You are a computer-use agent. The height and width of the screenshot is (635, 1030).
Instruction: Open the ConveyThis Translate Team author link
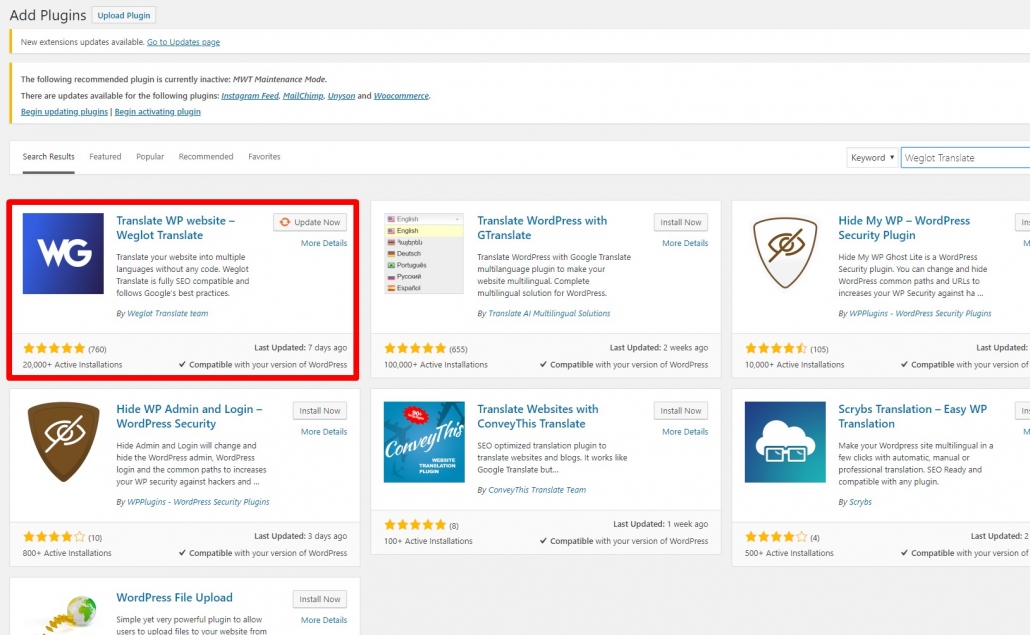(537, 490)
